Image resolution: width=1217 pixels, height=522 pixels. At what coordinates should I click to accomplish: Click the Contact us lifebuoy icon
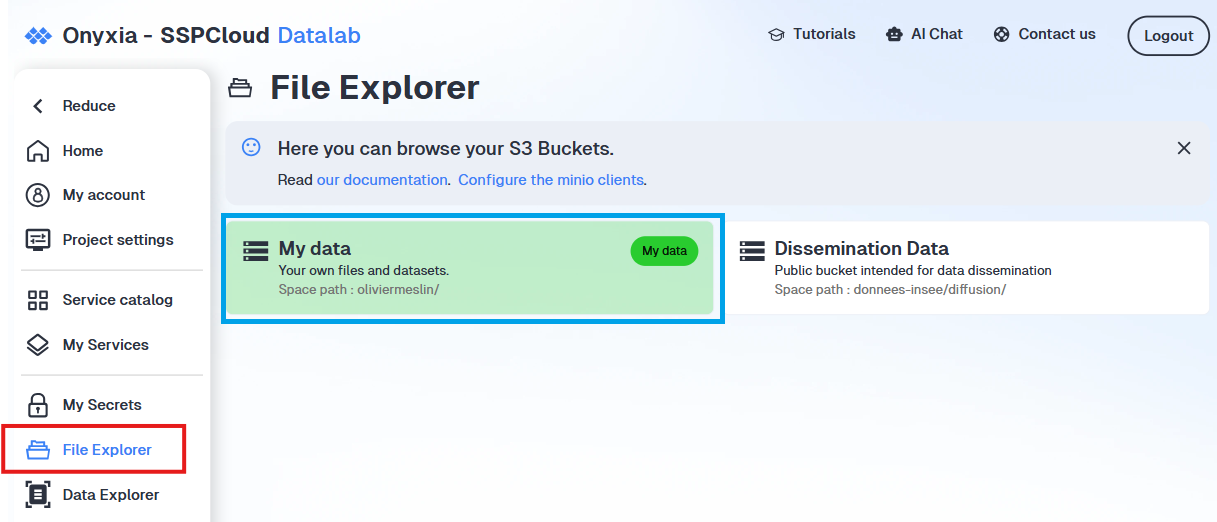coord(1002,34)
